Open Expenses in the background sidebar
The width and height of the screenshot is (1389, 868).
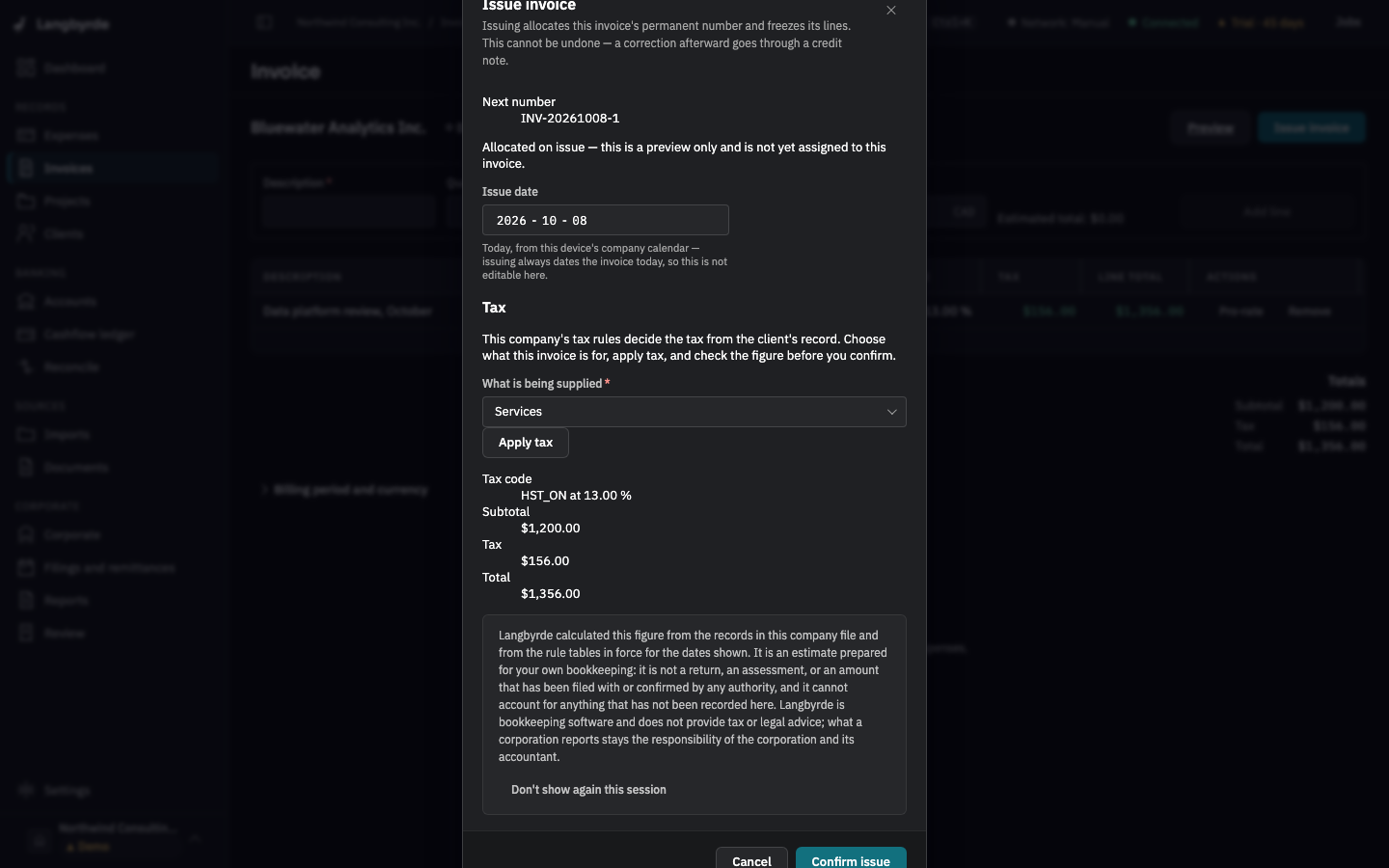coord(112,136)
